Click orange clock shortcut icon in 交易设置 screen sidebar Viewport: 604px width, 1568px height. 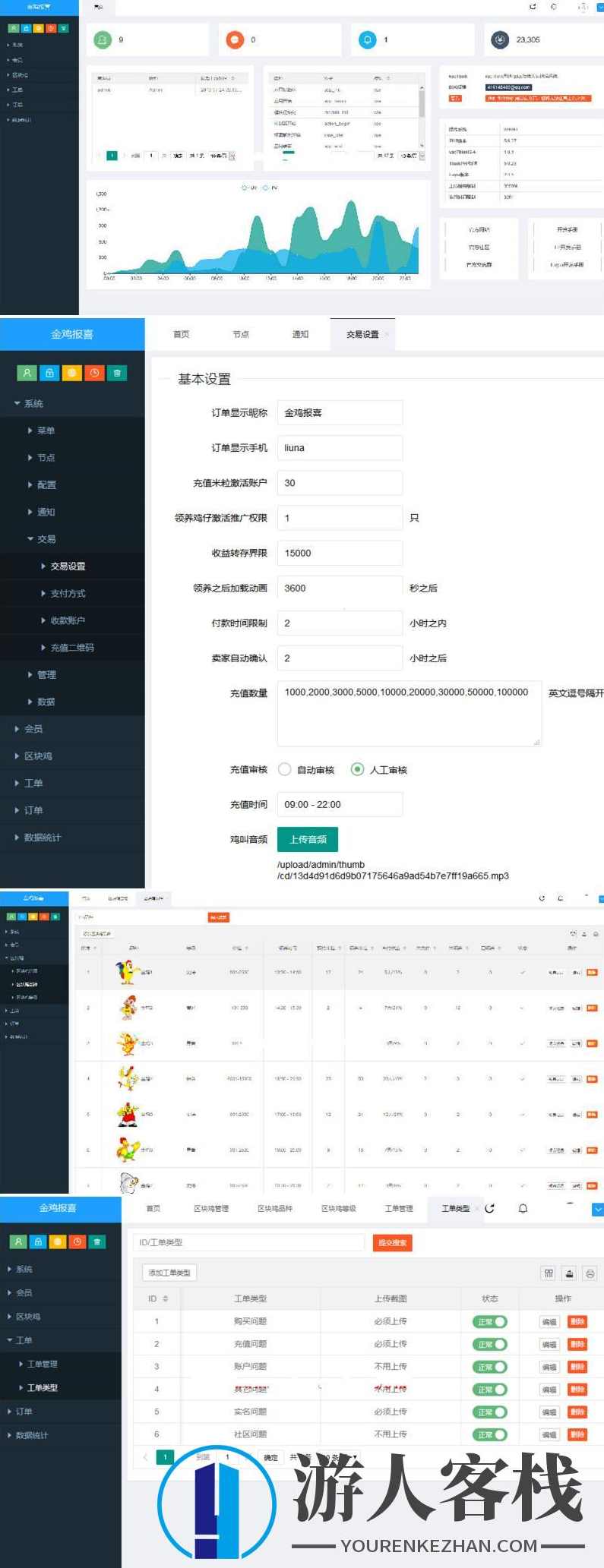(94, 373)
